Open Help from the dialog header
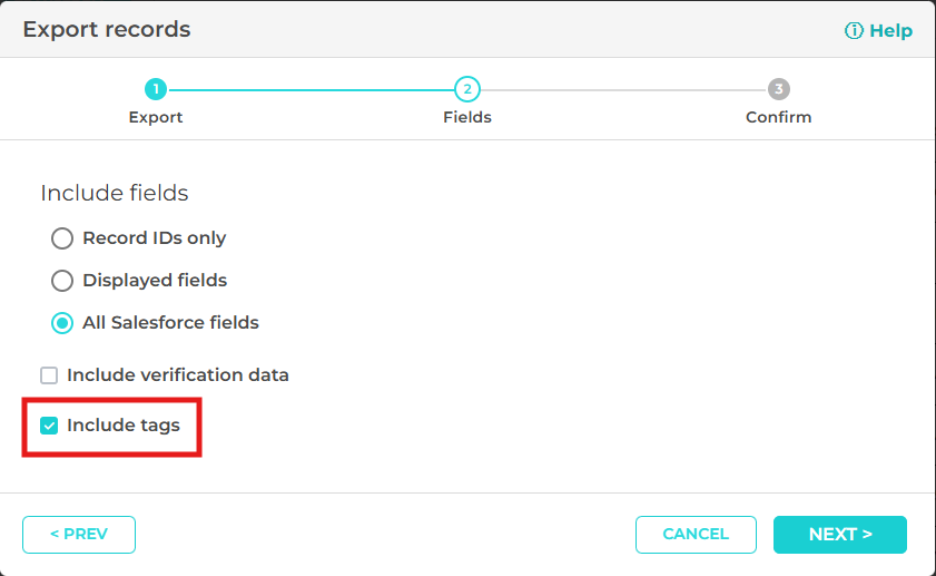Image resolution: width=936 pixels, height=576 pixels. (x=888, y=30)
